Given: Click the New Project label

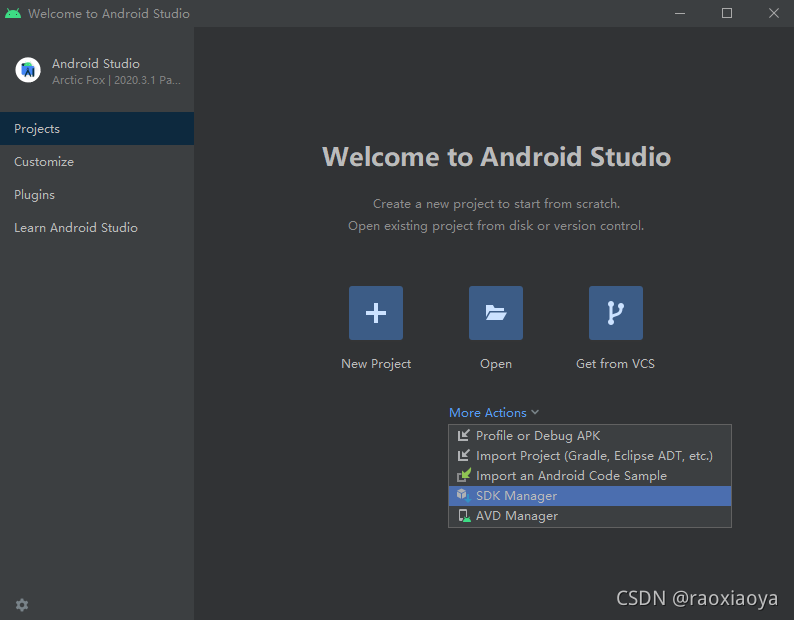Looking at the screenshot, I should [x=376, y=364].
